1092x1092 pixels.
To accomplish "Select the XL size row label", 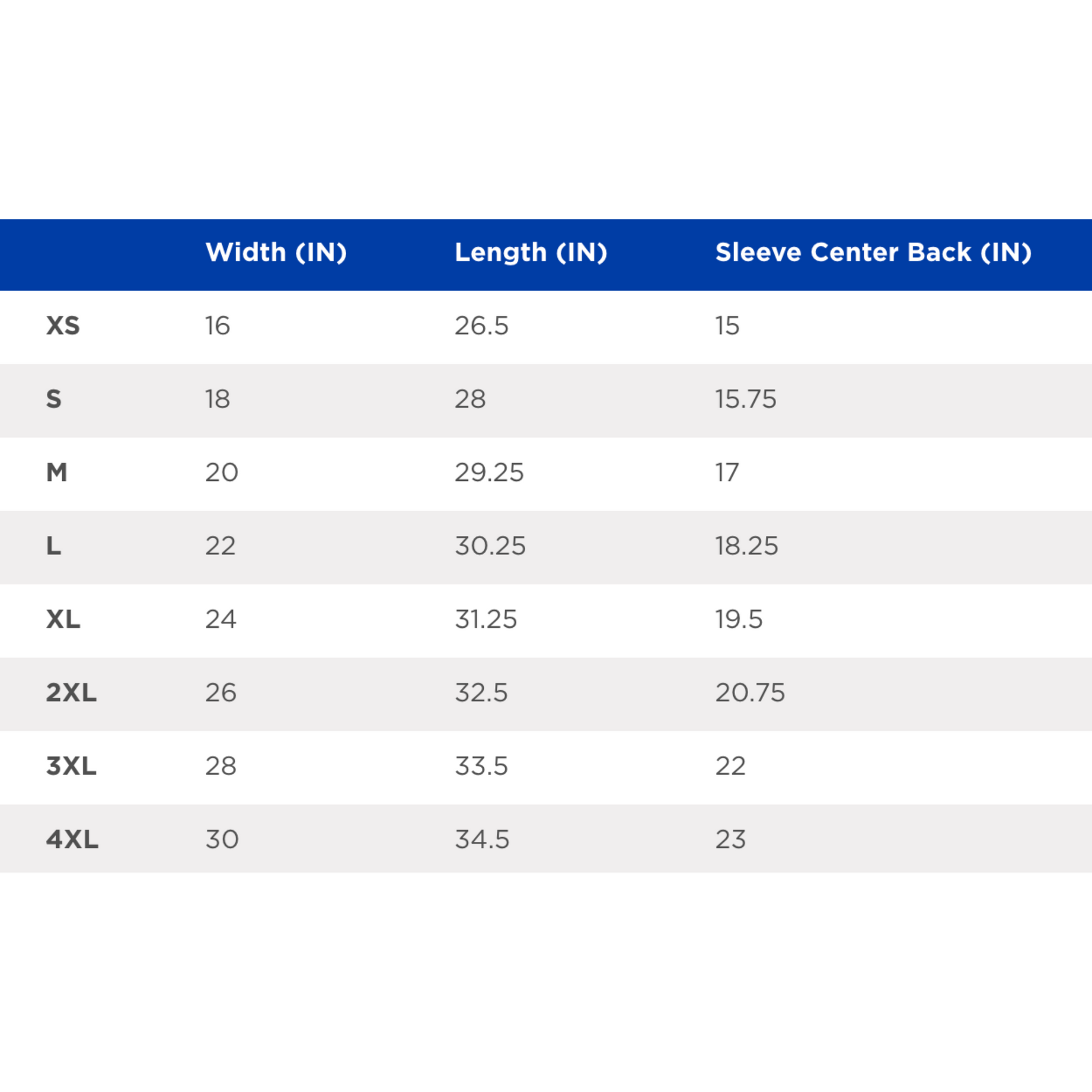I will click(63, 620).
